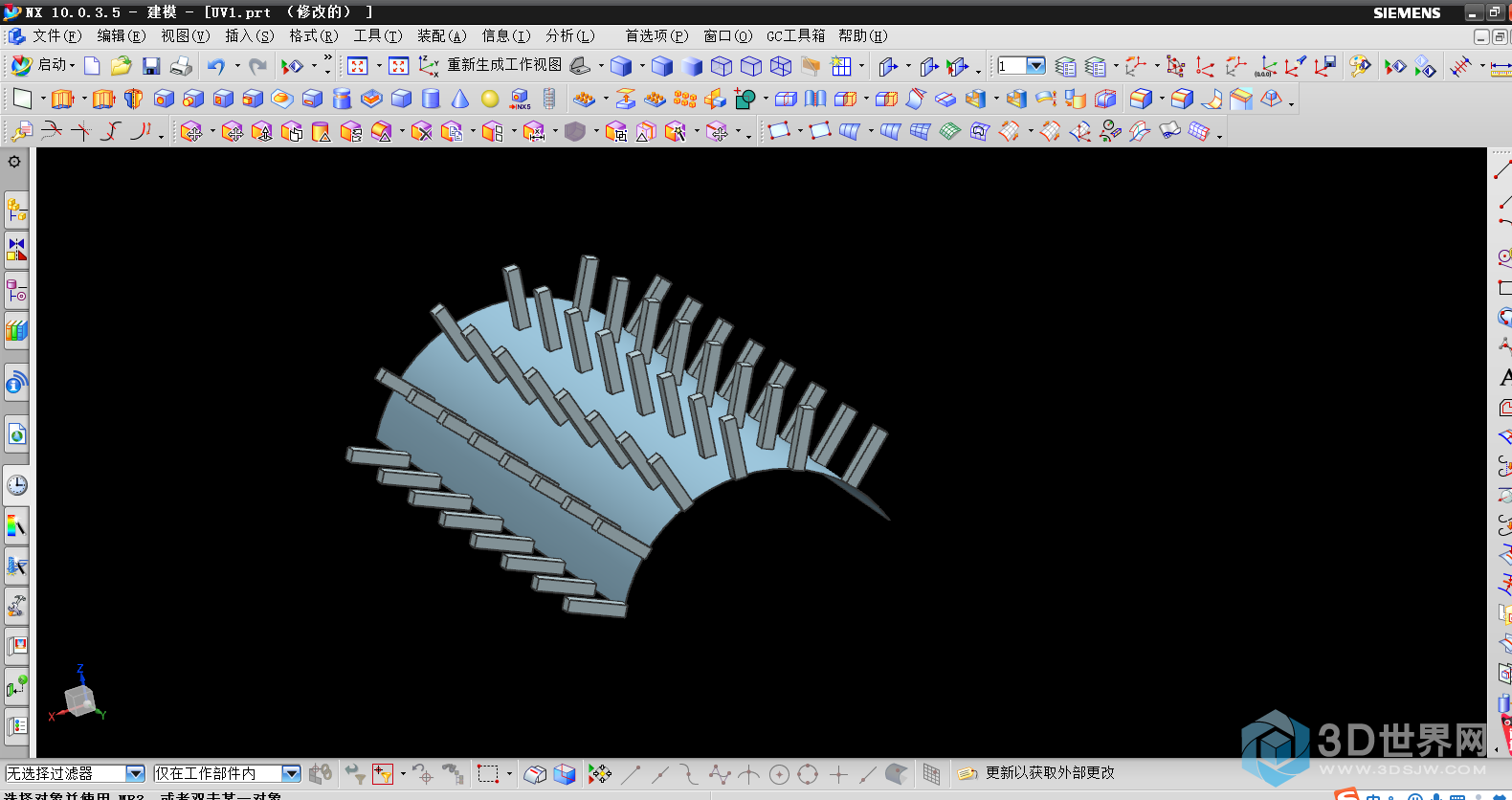Expand the standard toolbar overflow chevron
The height and width of the screenshot is (800, 1512).
tap(328, 58)
